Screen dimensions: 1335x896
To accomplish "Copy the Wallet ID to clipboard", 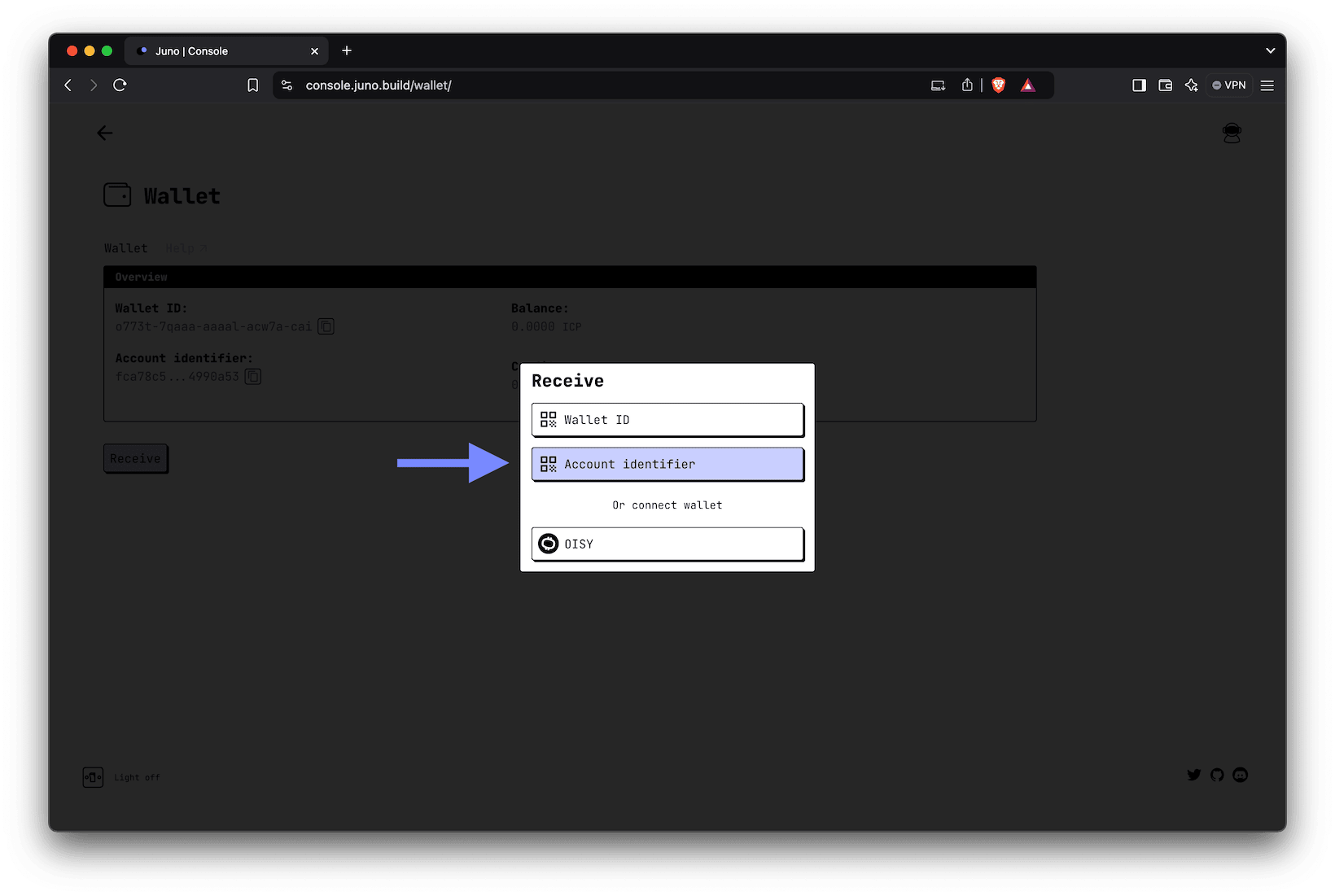I will 326,326.
